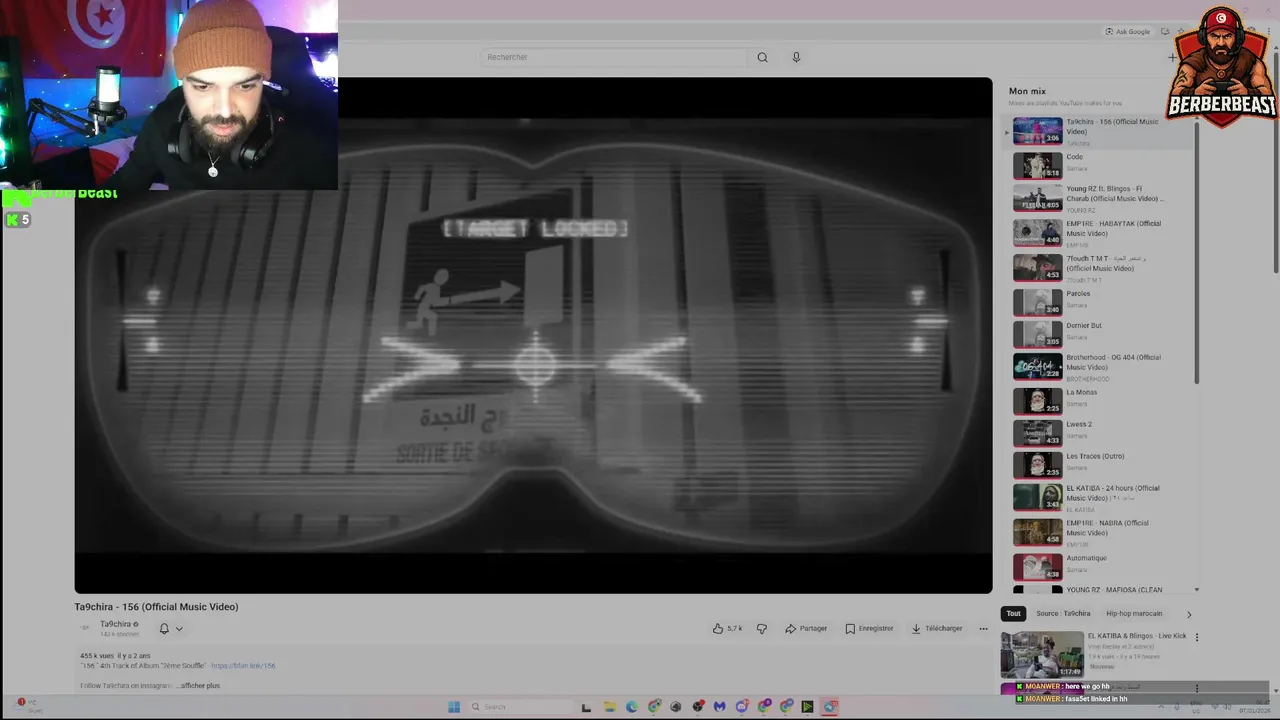Dislike the video with thumbs-down icon
This screenshot has height=720, width=1280.
[x=761, y=628]
